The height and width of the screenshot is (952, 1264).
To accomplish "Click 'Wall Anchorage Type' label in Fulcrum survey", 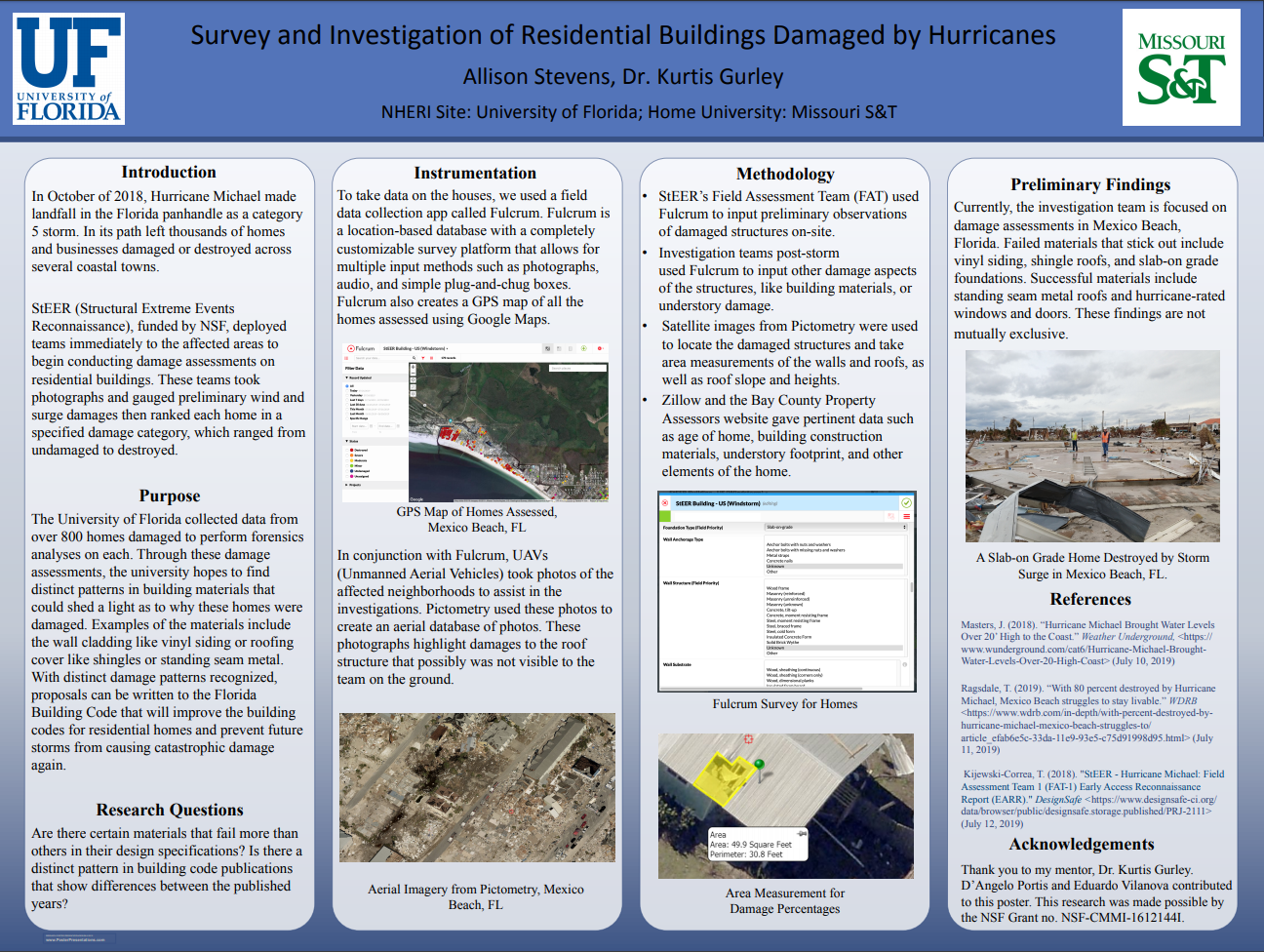I will coord(683,539).
